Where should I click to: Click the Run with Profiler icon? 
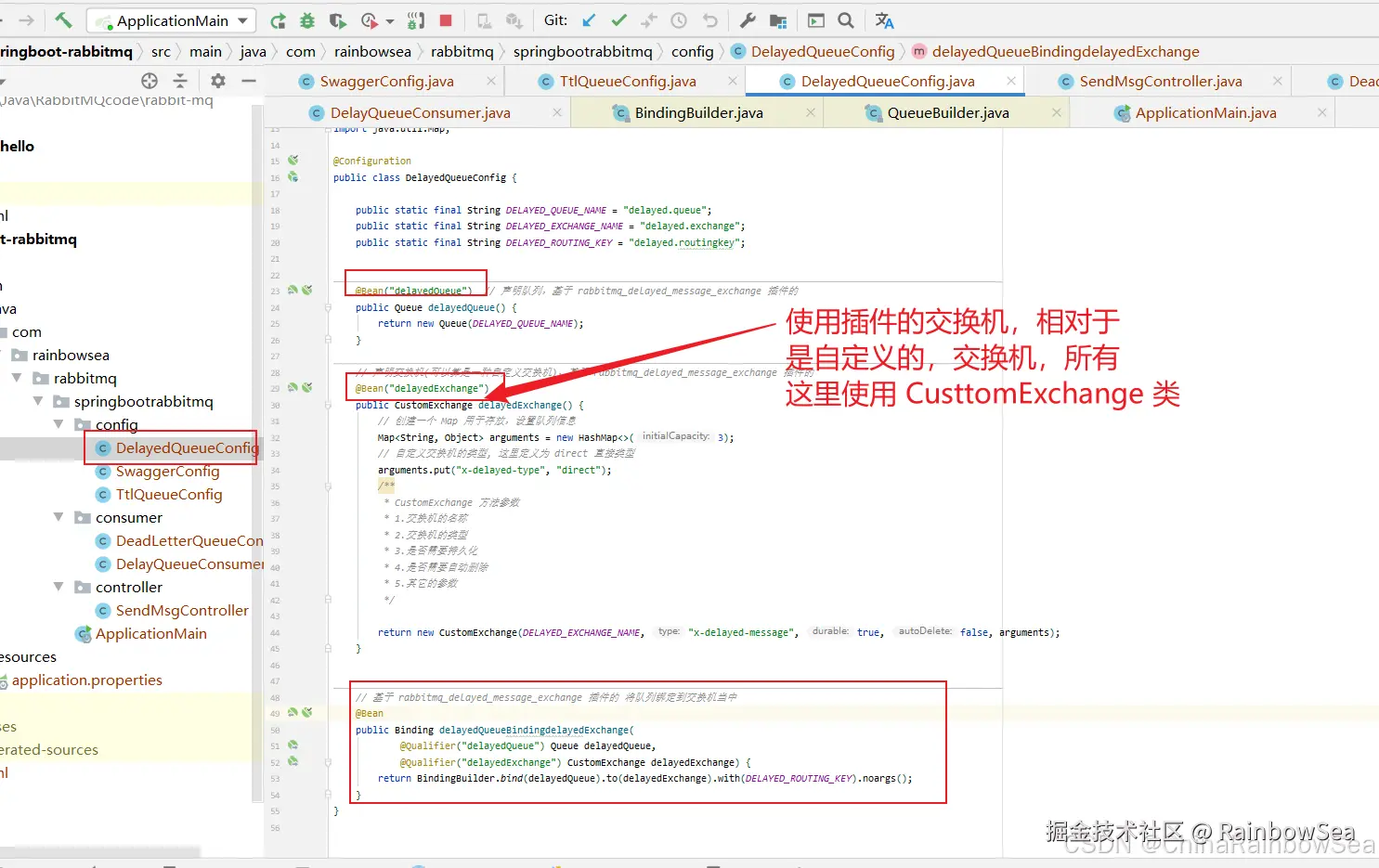pyautogui.click(x=370, y=20)
